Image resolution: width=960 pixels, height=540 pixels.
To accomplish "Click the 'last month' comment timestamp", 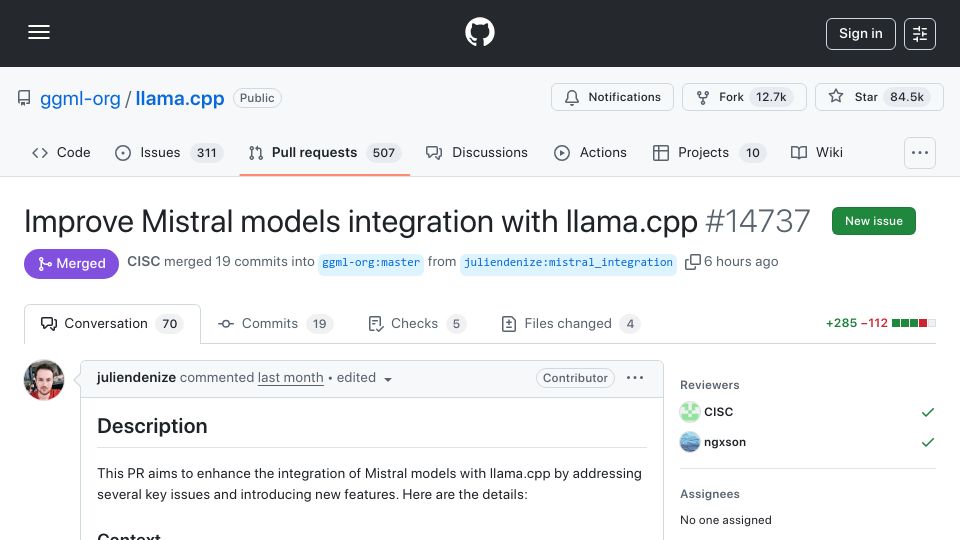I will (290, 378).
